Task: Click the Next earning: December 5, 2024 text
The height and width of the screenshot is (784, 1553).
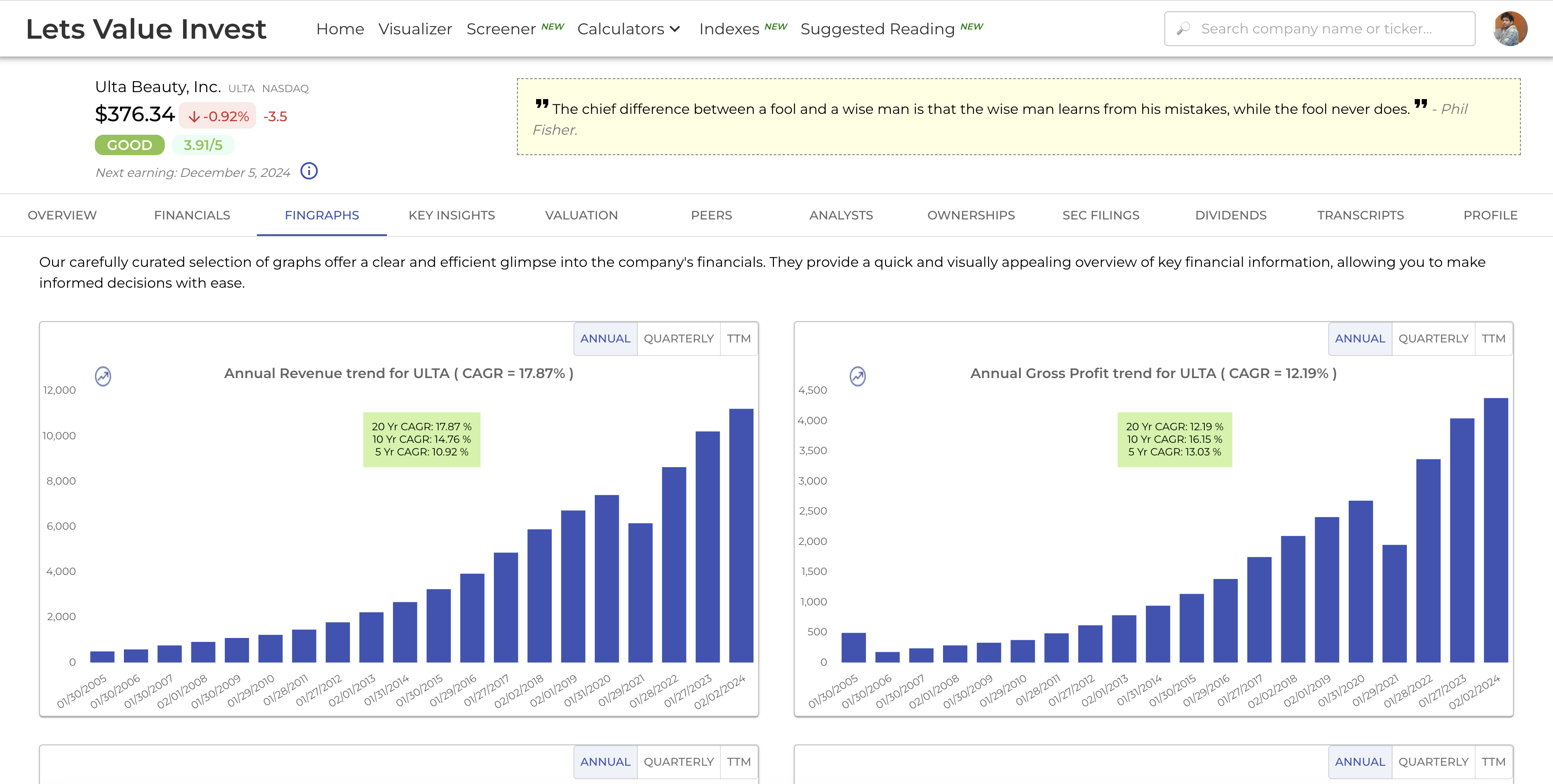Action: tap(193, 173)
